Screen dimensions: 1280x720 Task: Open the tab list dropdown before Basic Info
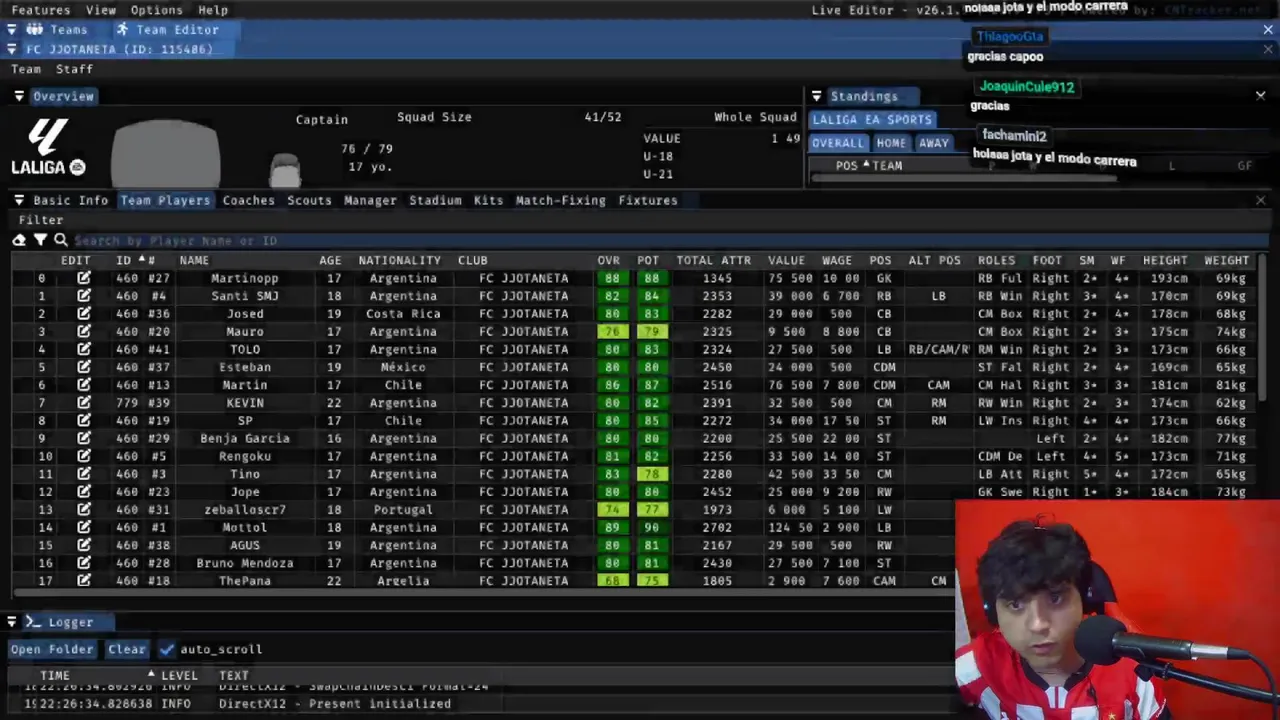point(19,200)
